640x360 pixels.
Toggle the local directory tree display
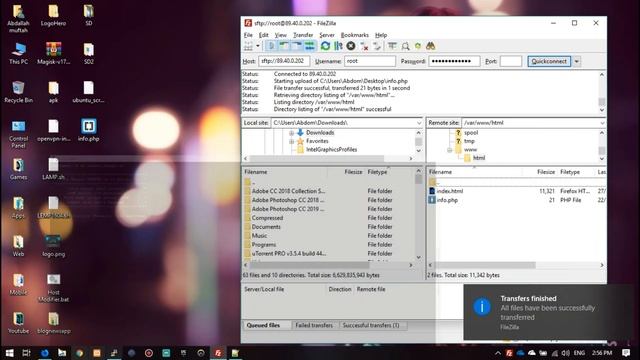[284, 46]
